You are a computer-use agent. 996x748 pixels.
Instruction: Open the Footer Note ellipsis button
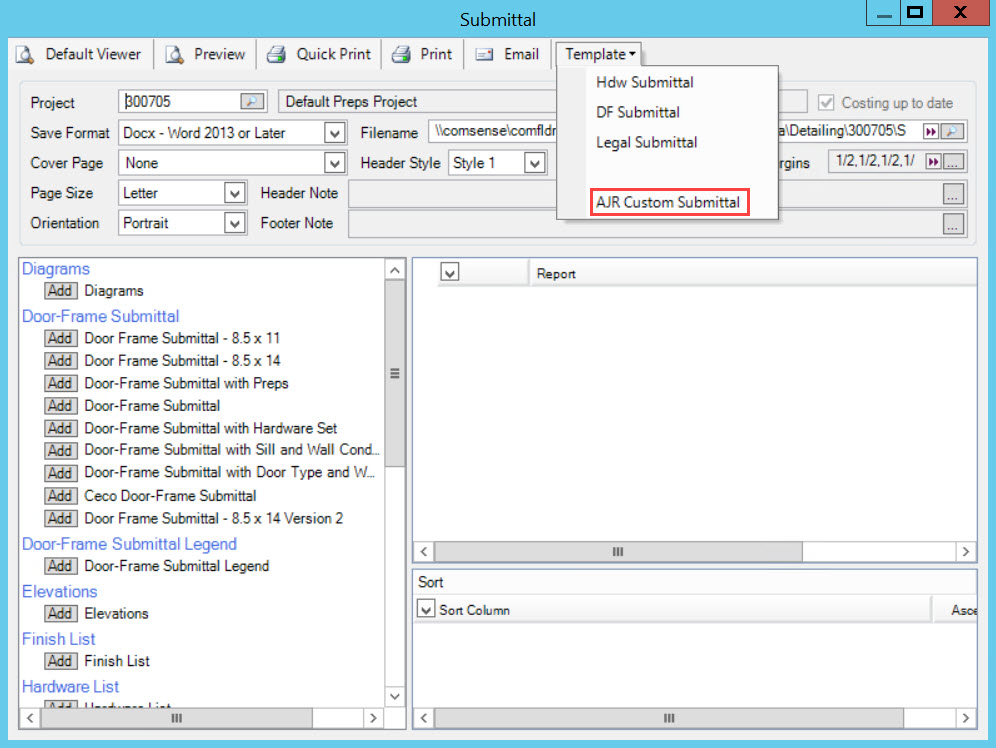pyautogui.click(x=953, y=224)
